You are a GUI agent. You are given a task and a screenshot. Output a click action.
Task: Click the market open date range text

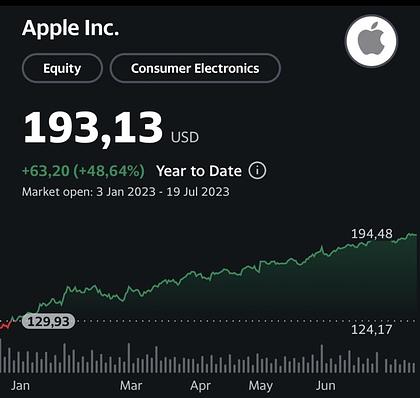[x=126, y=192]
